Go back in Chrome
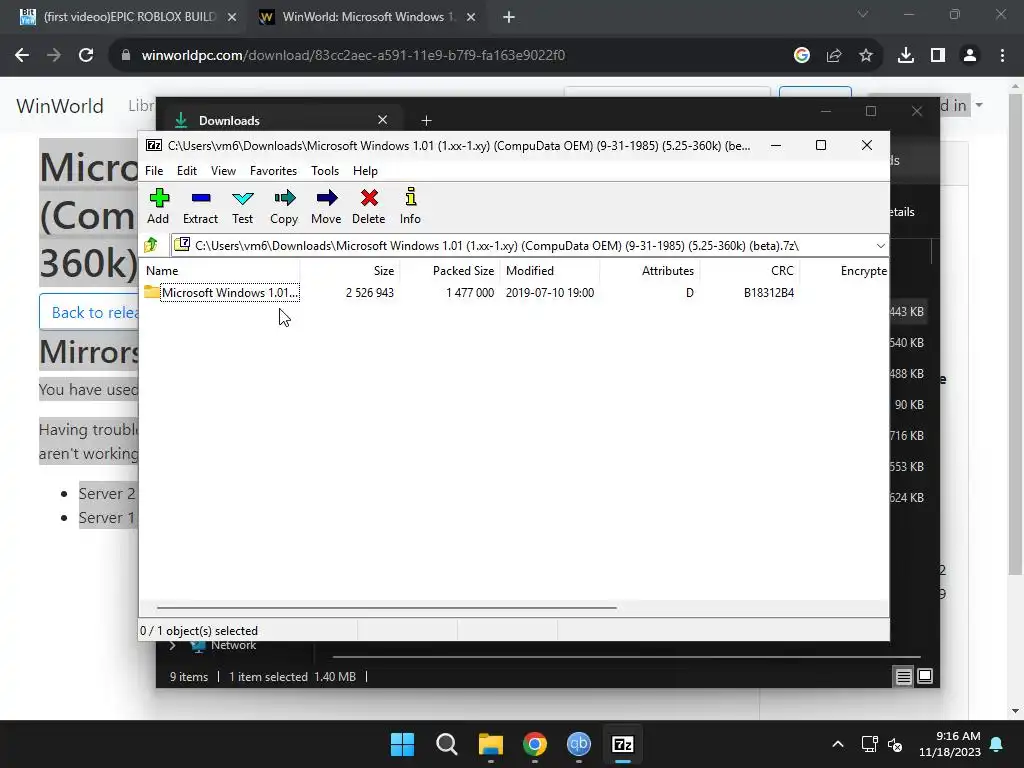 (22, 55)
